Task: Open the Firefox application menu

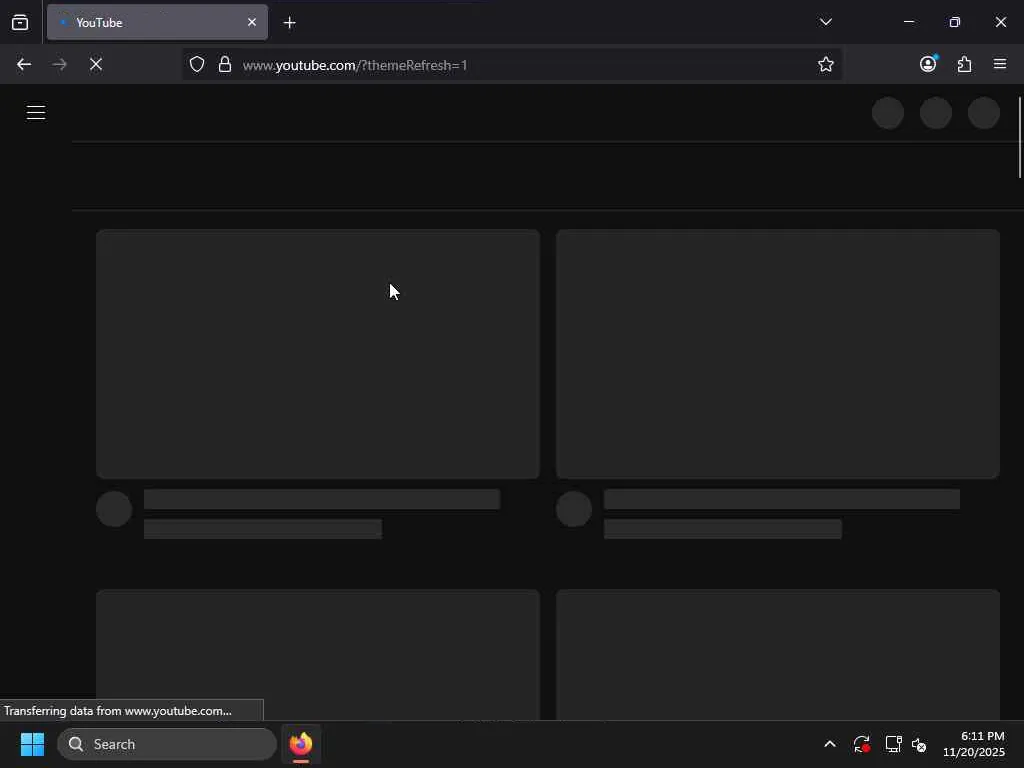Action: point(1000,64)
